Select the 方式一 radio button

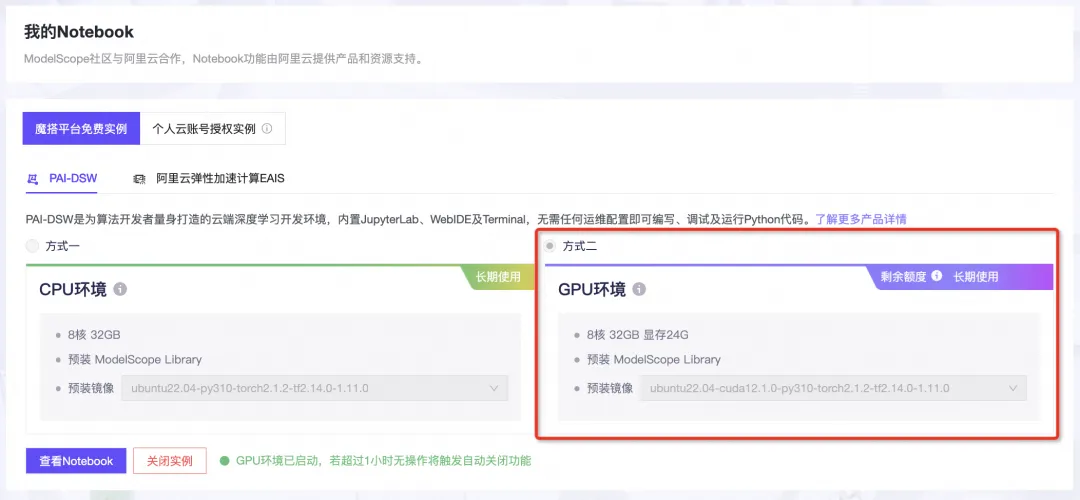pyautogui.click(x=32, y=246)
